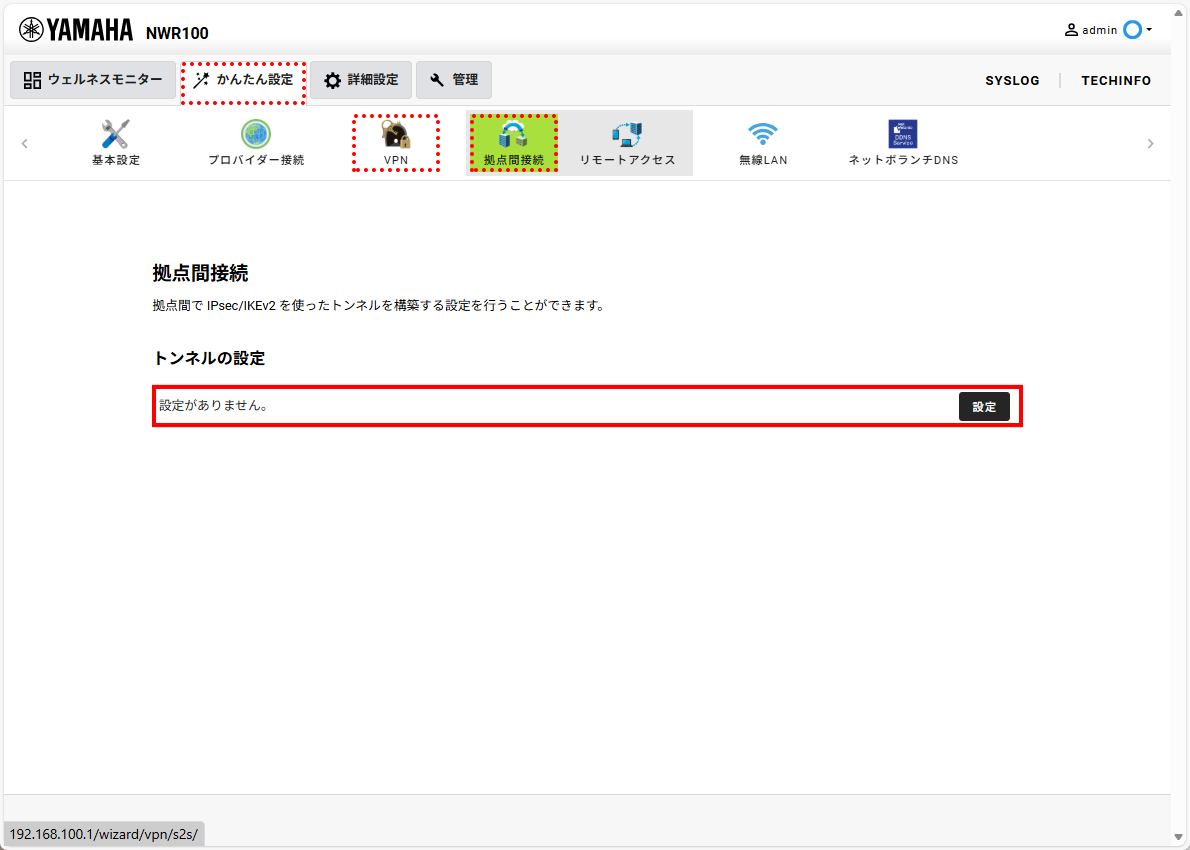Open the admin dropdown arrow
Image resolution: width=1190 pixels, height=850 pixels.
click(1149, 30)
